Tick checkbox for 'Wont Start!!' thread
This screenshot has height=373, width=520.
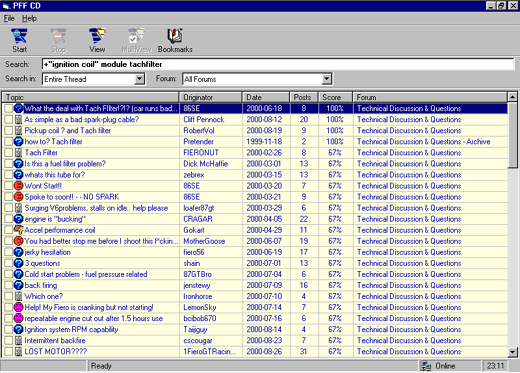click(x=8, y=185)
